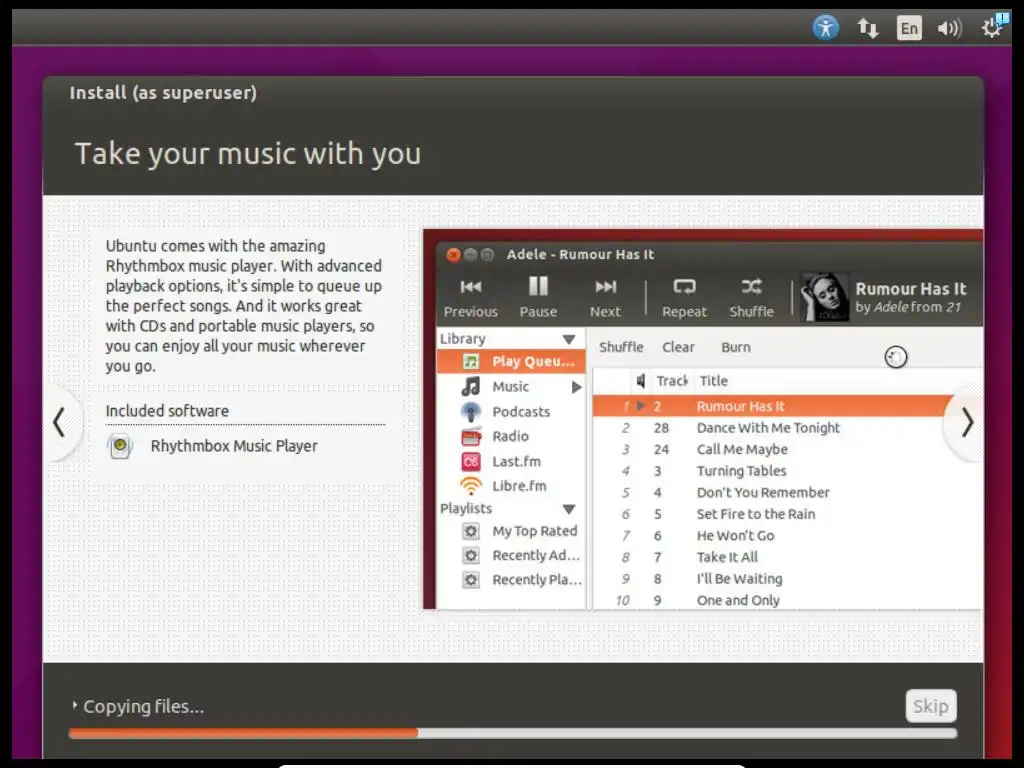The image size is (1024, 768).
Task: Click the Rhythmbox Music Player icon
Action: click(x=120, y=446)
